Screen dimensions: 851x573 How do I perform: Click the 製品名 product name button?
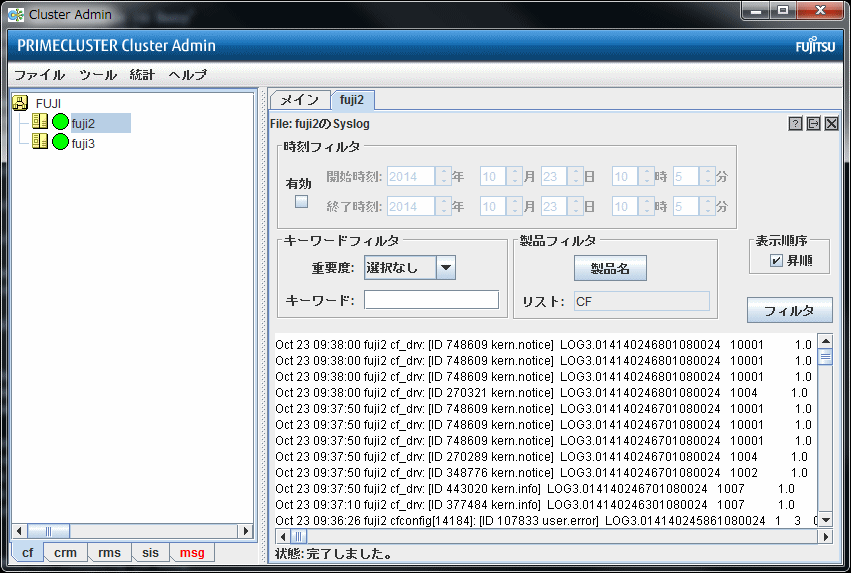[x=610, y=268]
